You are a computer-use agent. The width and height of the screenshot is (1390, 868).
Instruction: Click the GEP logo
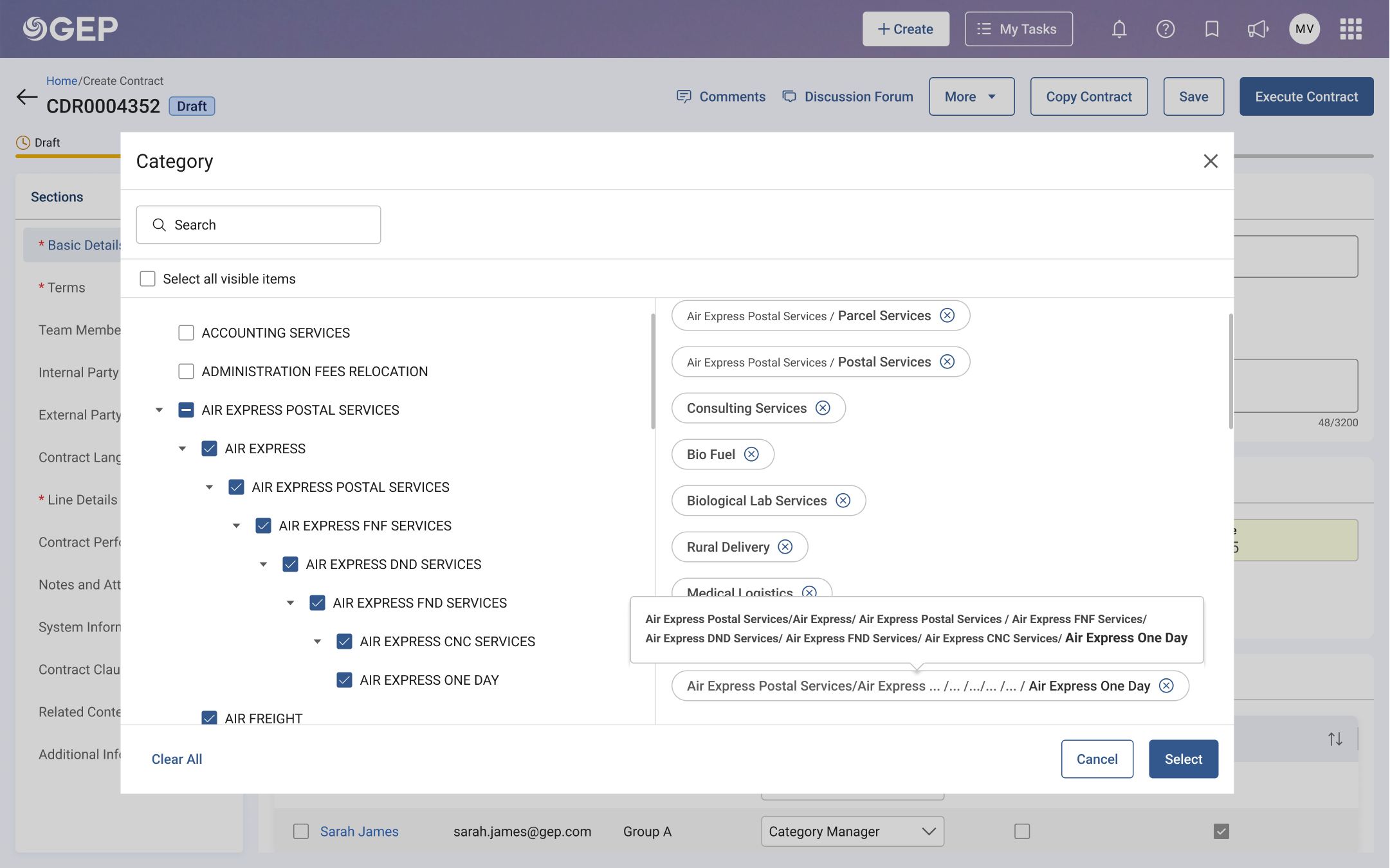click(71, 29)
